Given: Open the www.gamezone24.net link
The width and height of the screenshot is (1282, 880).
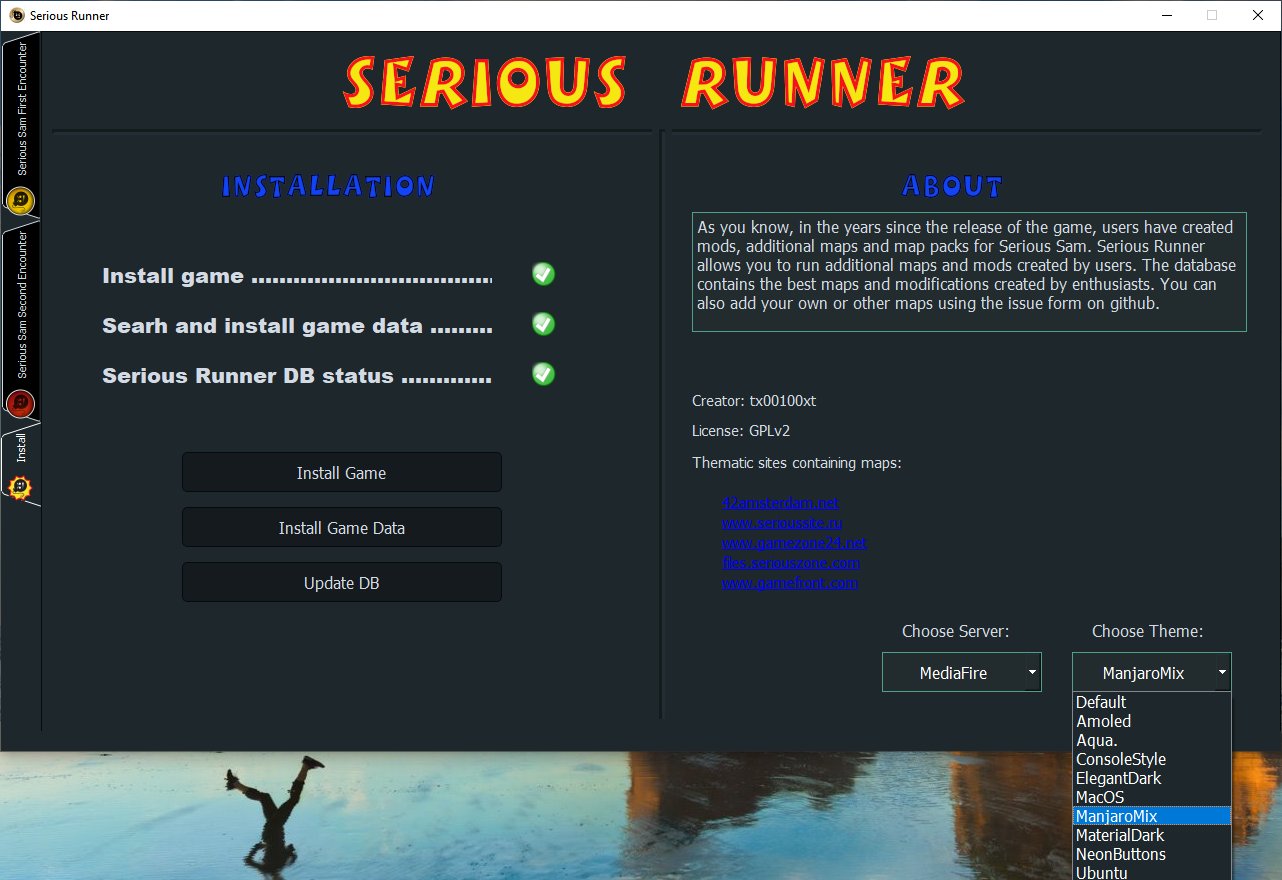Looking at the screenshot, I should pyautogui.click(x=794, y=543).
